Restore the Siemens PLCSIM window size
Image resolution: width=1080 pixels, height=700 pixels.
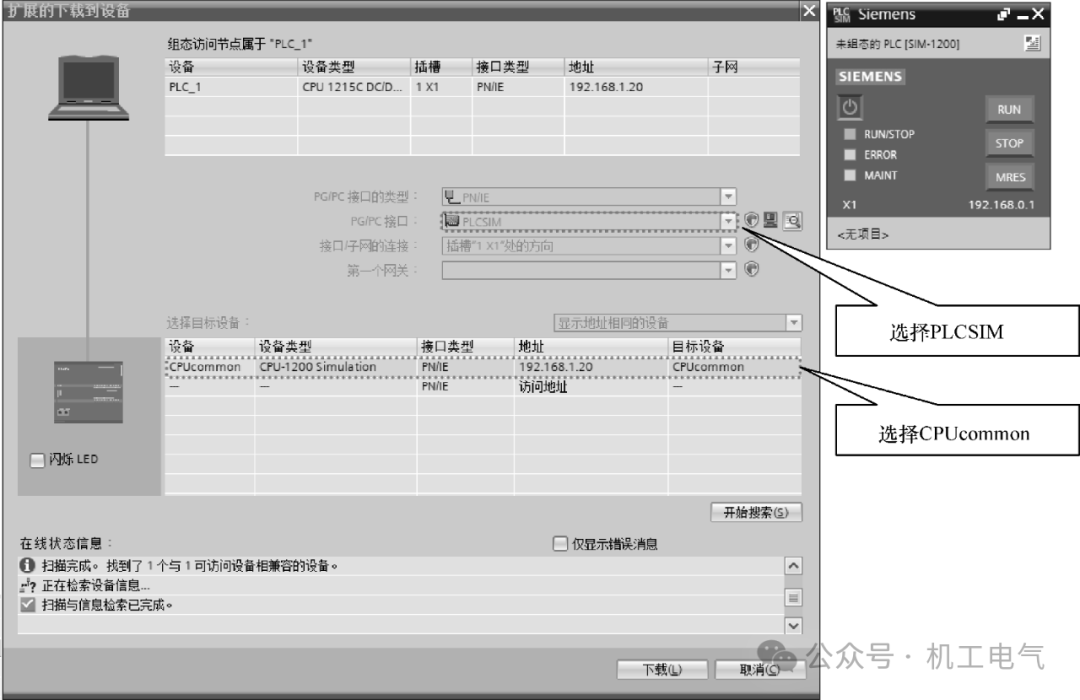[1004, 14]
